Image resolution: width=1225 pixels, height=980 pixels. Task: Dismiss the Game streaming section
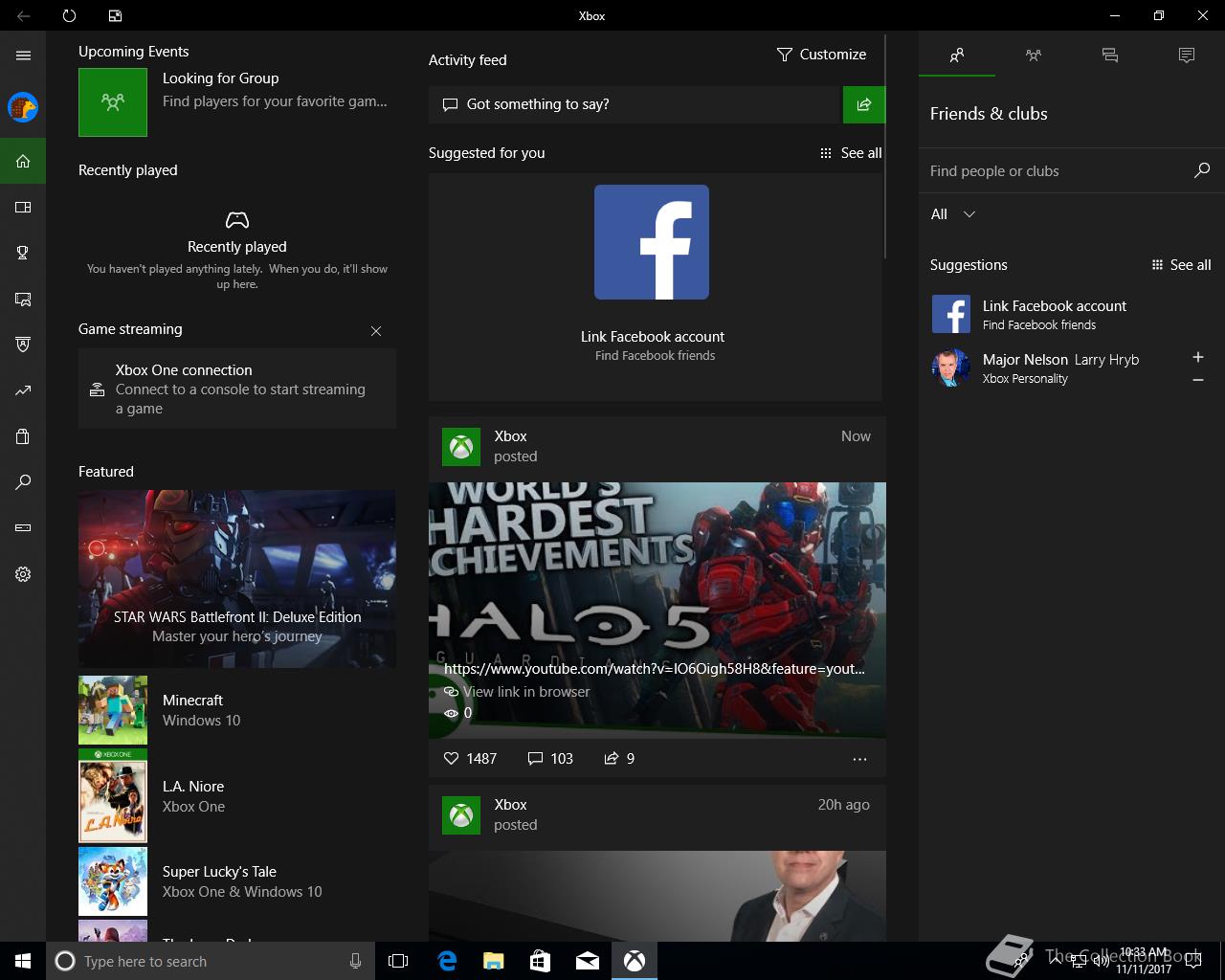376,331
